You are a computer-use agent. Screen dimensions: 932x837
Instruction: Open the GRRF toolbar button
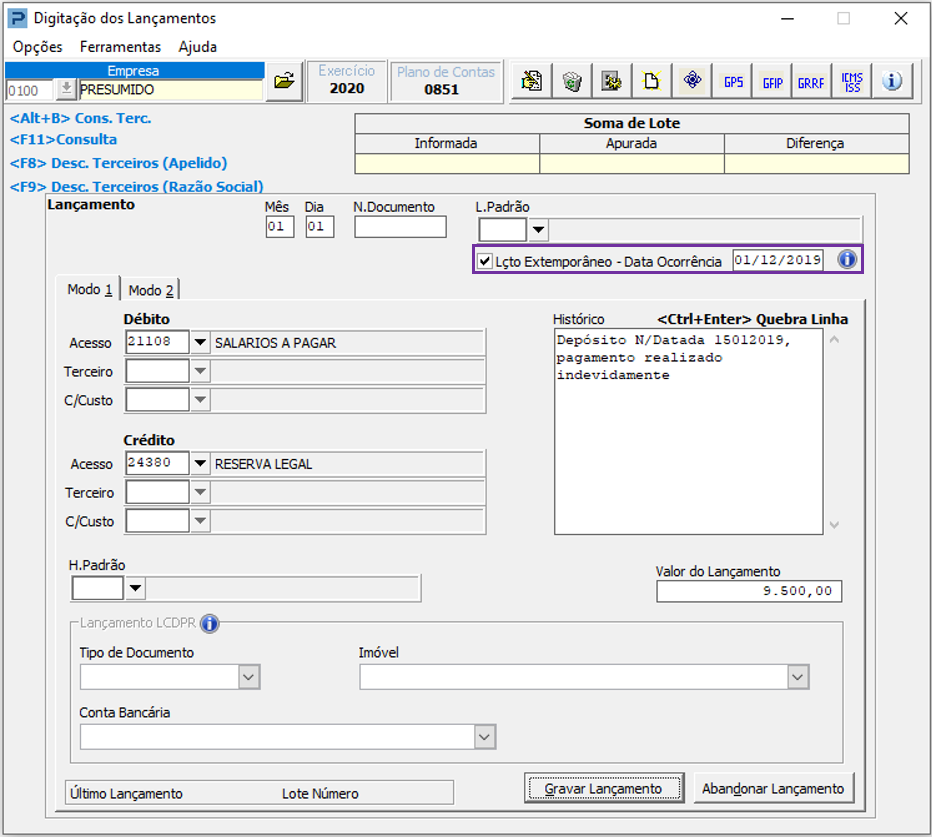point(811,81)
